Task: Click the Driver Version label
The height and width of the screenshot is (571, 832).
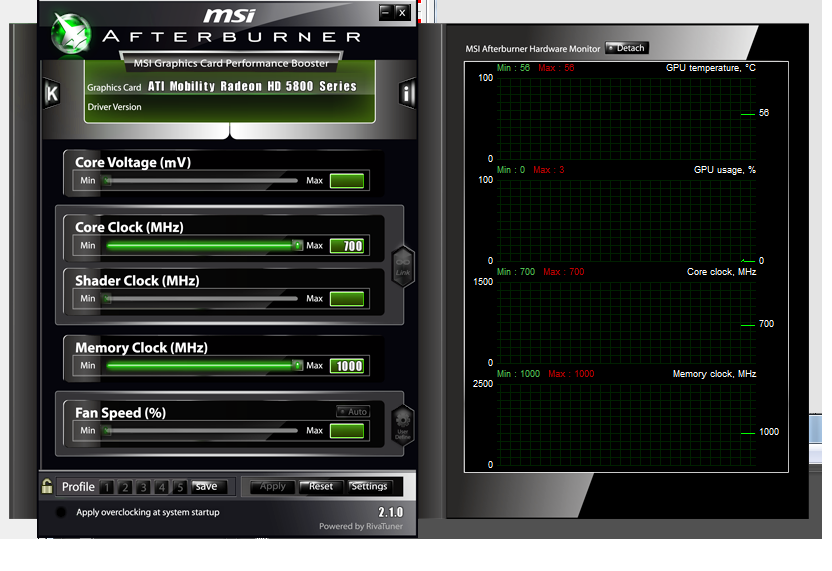Action: click(115, 107)
